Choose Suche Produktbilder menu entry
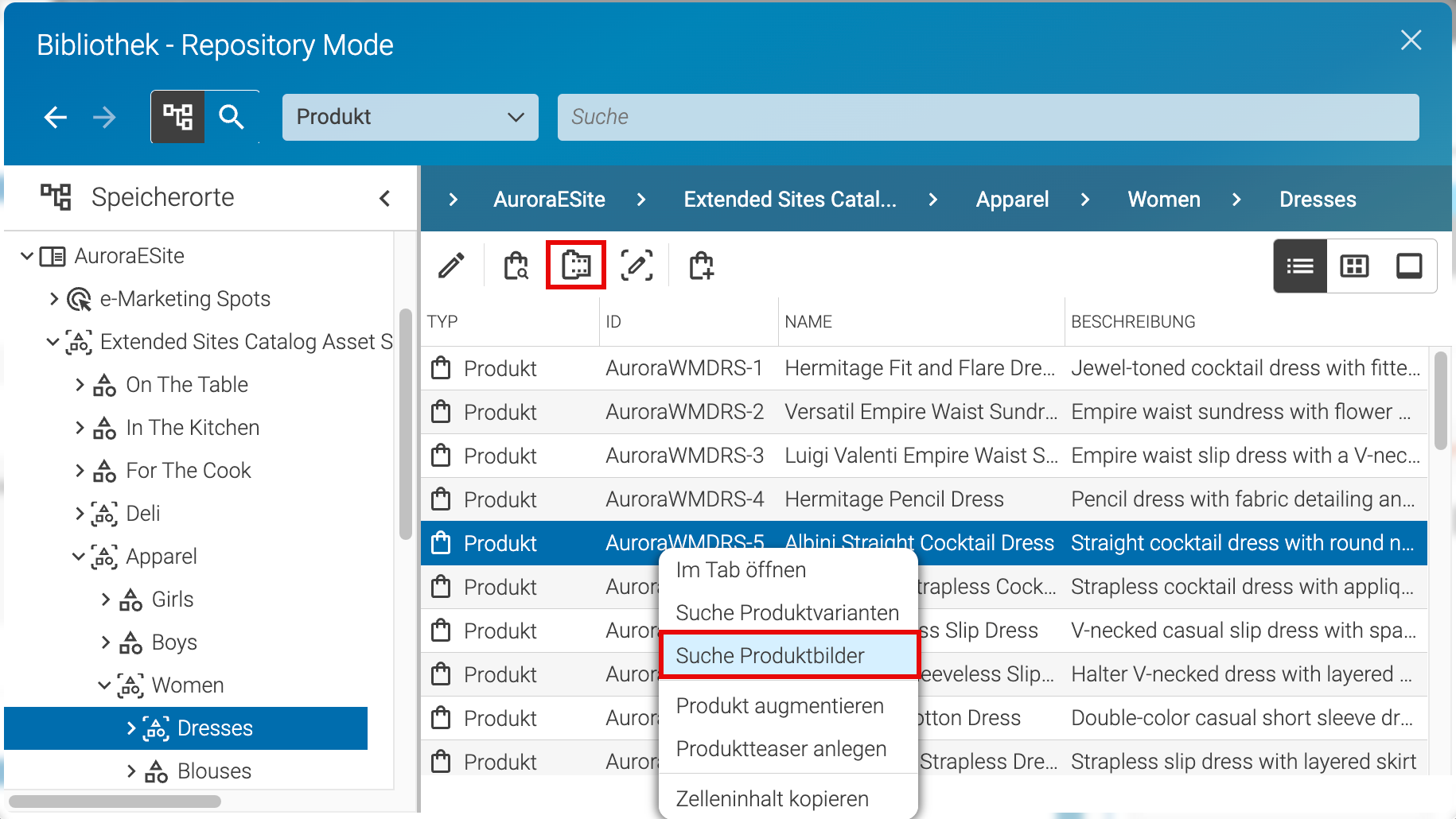 (788, 656)
